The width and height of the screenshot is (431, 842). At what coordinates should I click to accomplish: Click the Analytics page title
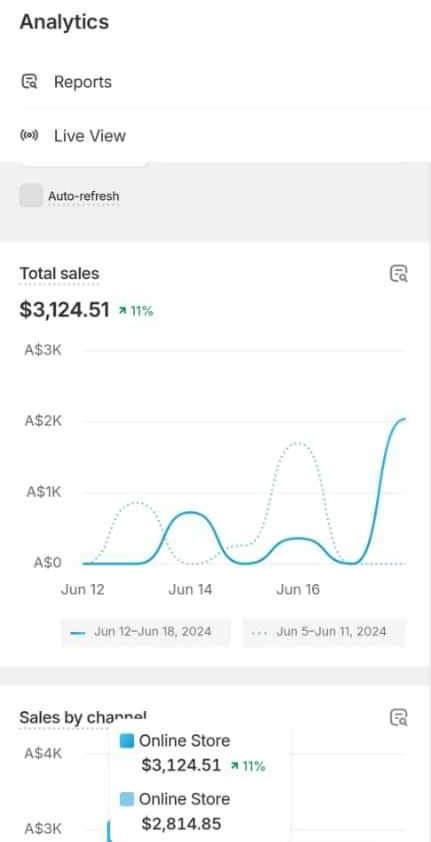[64, 22]
